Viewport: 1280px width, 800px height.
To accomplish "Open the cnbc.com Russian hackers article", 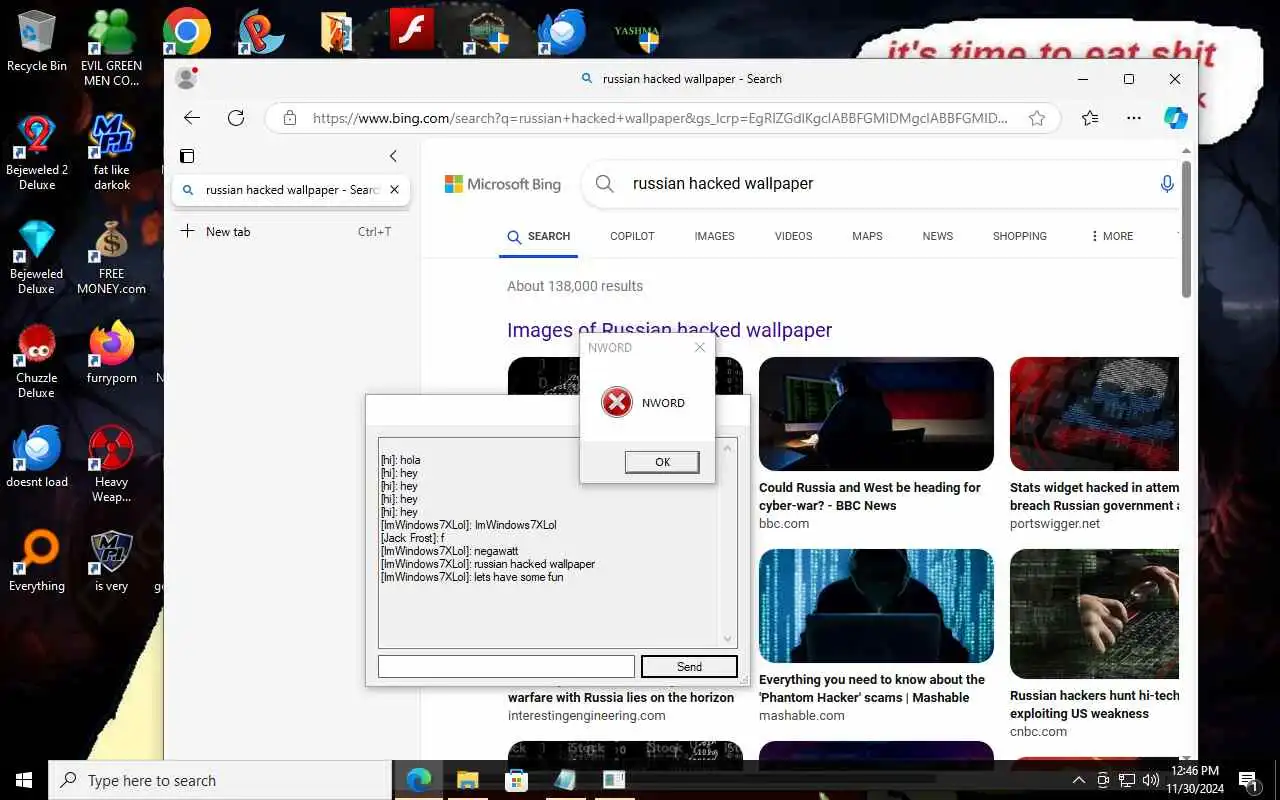I will tap(1095, 705).
